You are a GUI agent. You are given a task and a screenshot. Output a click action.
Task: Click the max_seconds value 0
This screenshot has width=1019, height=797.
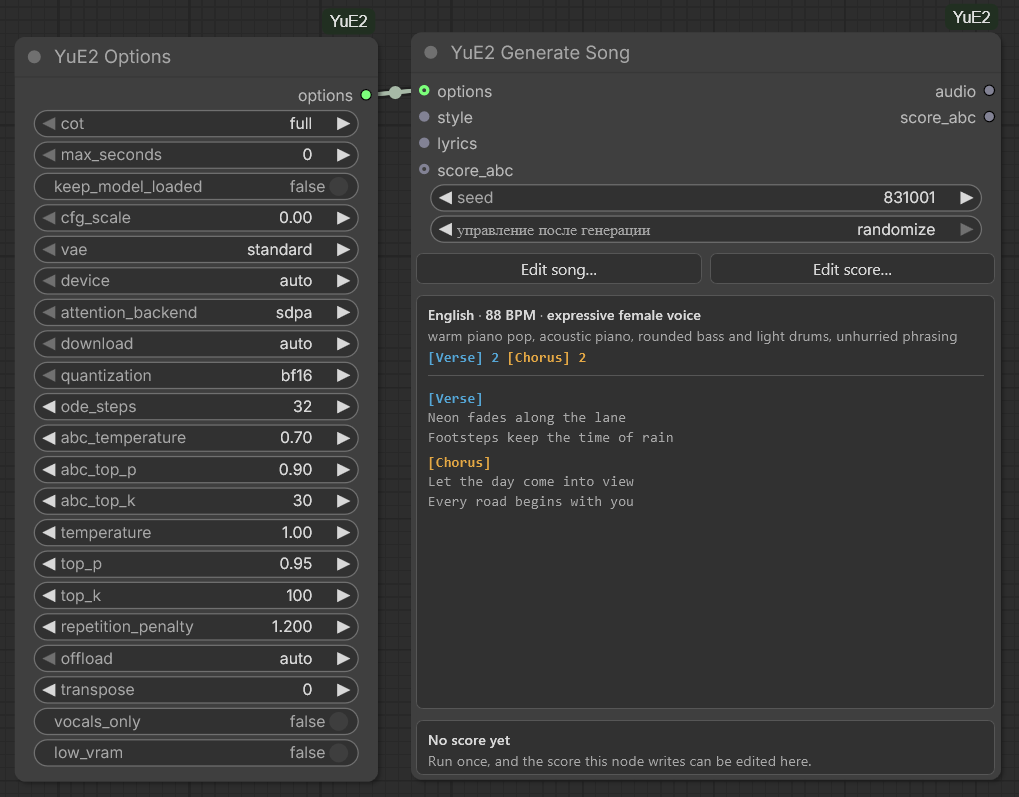pyautogui.click(x=307, y=155)
